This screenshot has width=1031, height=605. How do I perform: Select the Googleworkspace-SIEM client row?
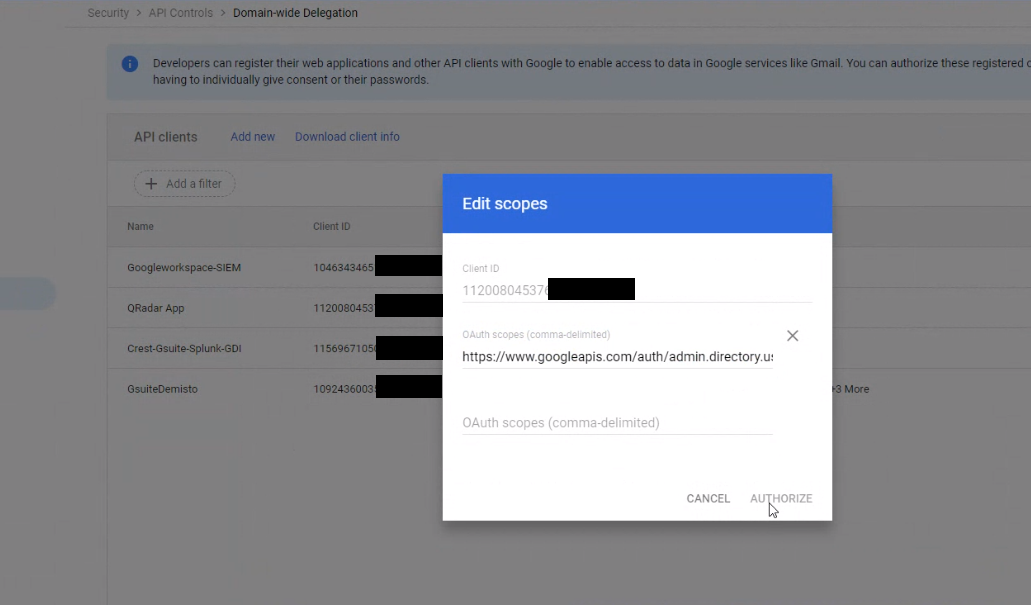click(x=184, y=268)
